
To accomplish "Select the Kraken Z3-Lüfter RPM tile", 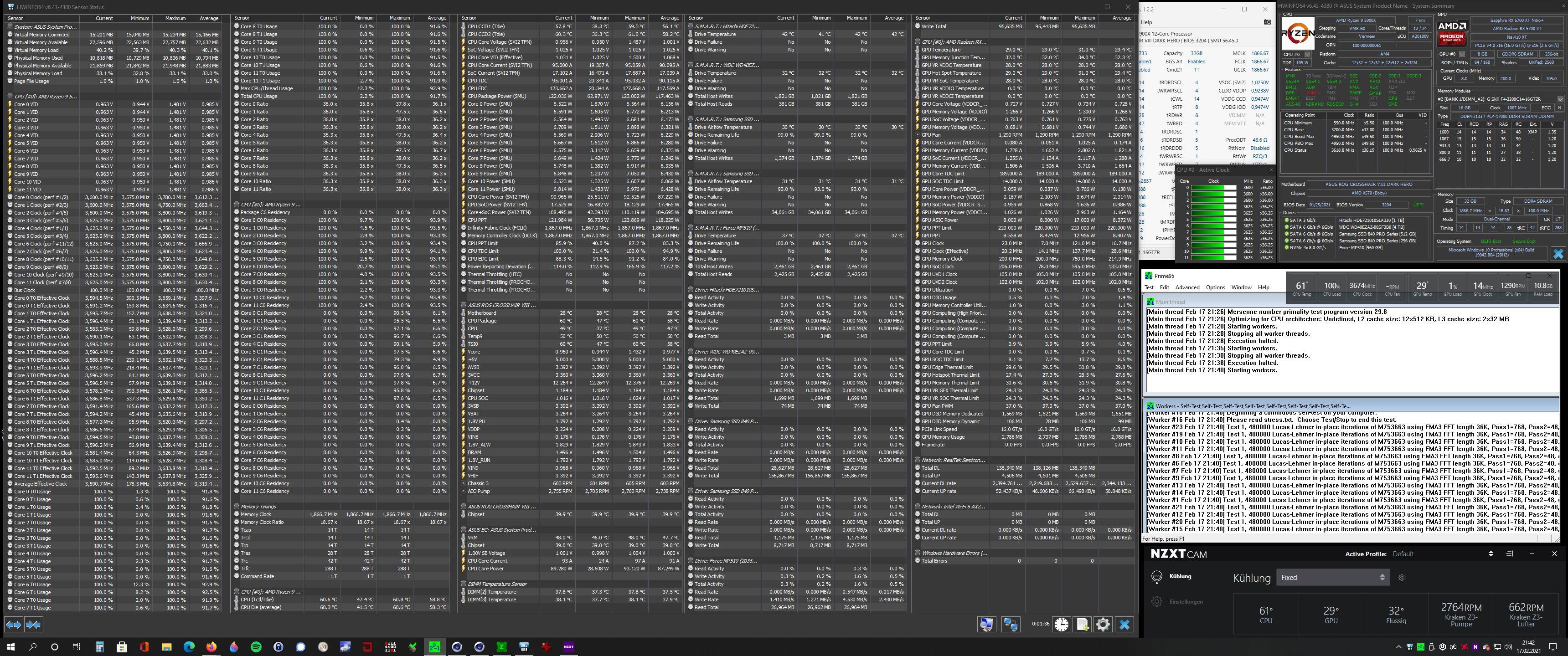I will tap(1526, 615).
